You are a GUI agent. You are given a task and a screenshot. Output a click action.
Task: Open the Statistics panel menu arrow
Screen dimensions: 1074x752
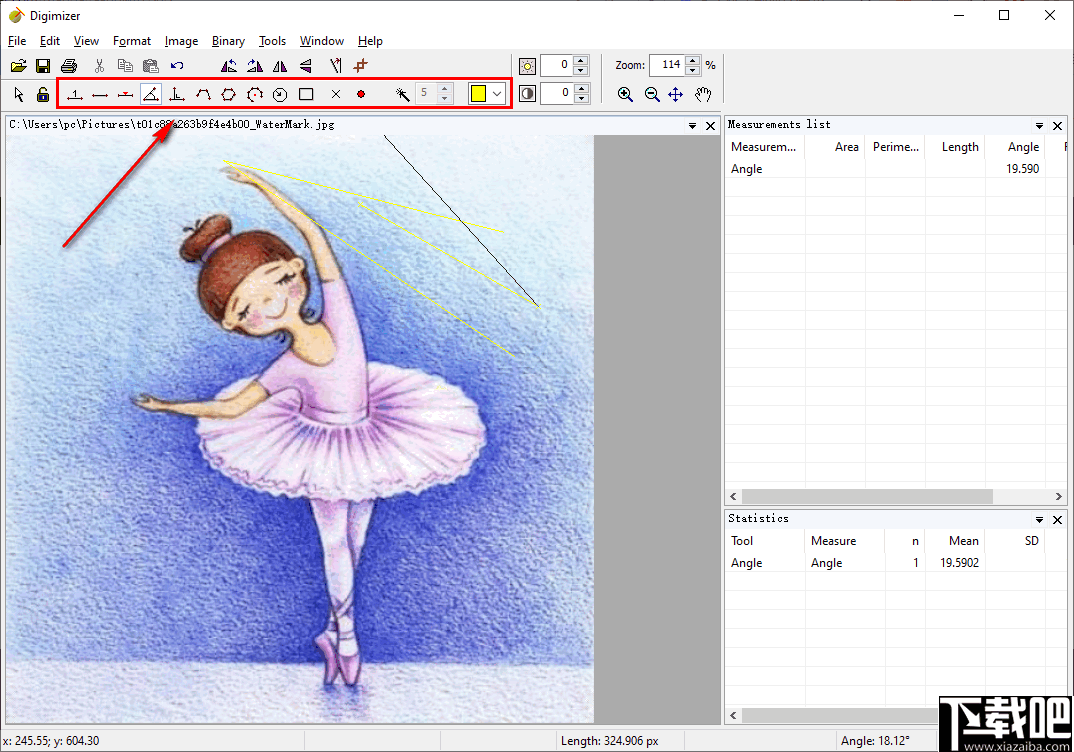(x=1040, y=520)
